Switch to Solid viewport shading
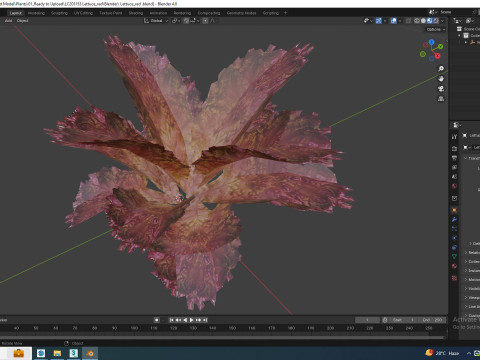Image resolution: width=480 pixels, height=360 pixels. click(x=423, y=21)
